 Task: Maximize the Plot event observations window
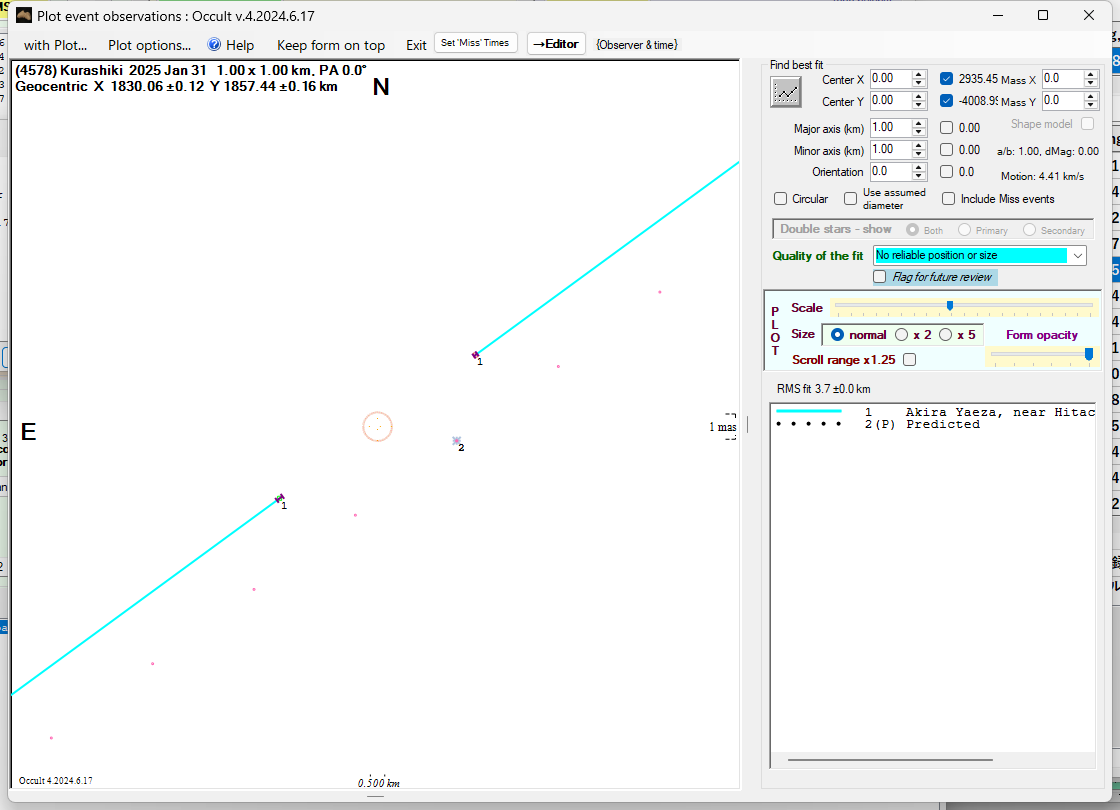(x=1043, y=15)
